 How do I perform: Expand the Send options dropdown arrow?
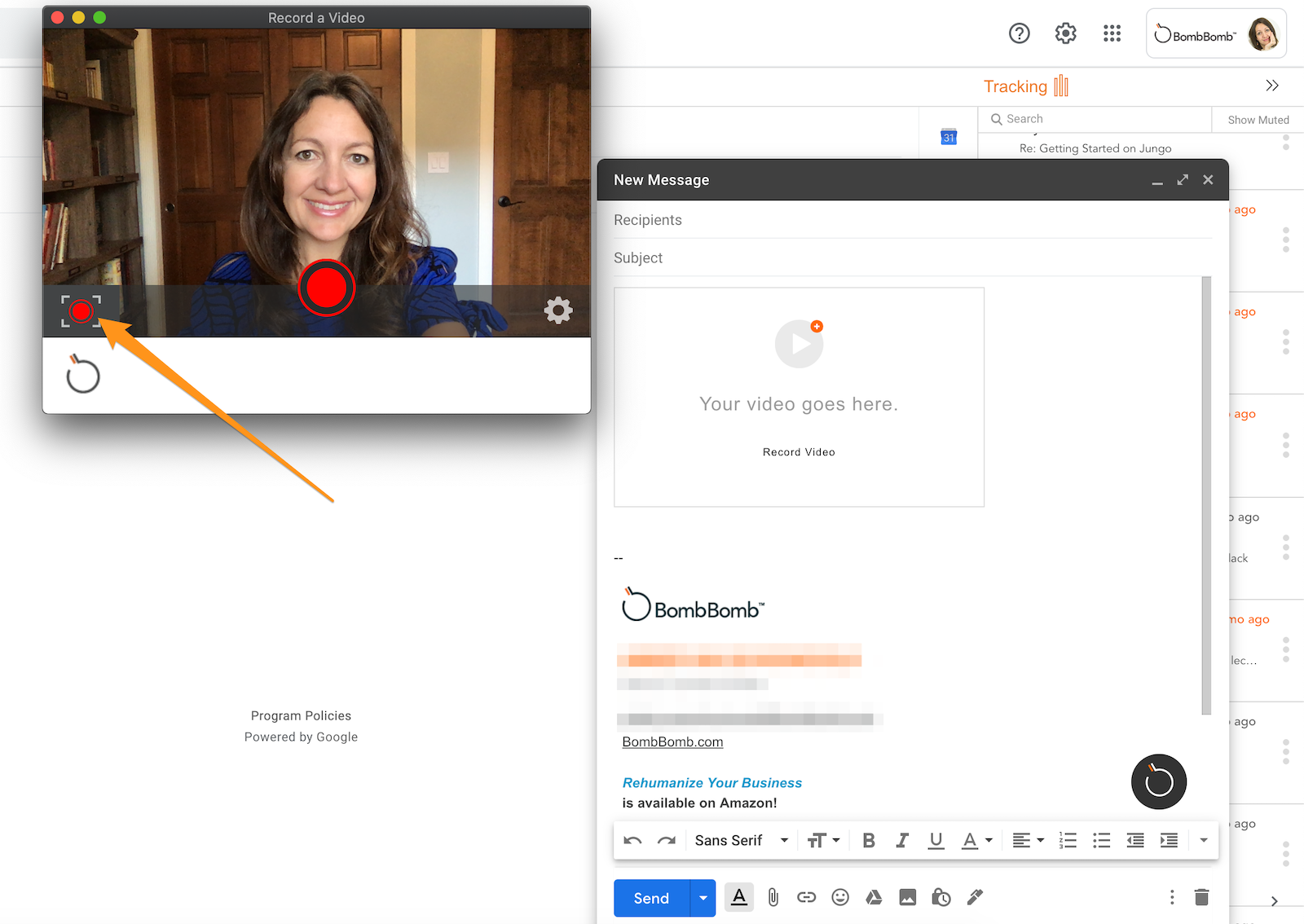[703, 898]
